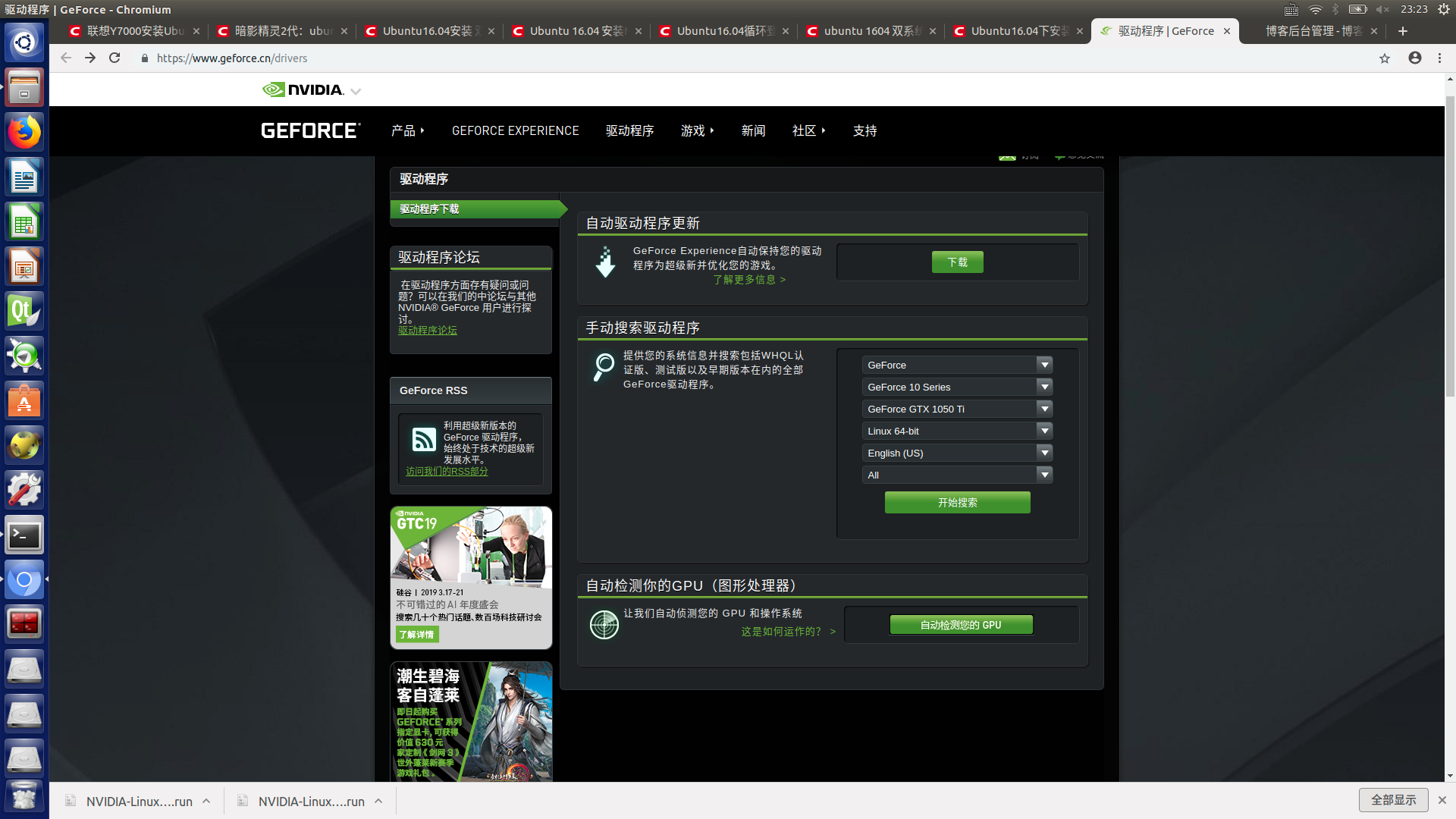The width and height of the screenshot is (1456, 819).
Task: Go back to previous page
Action: point(66,58)
